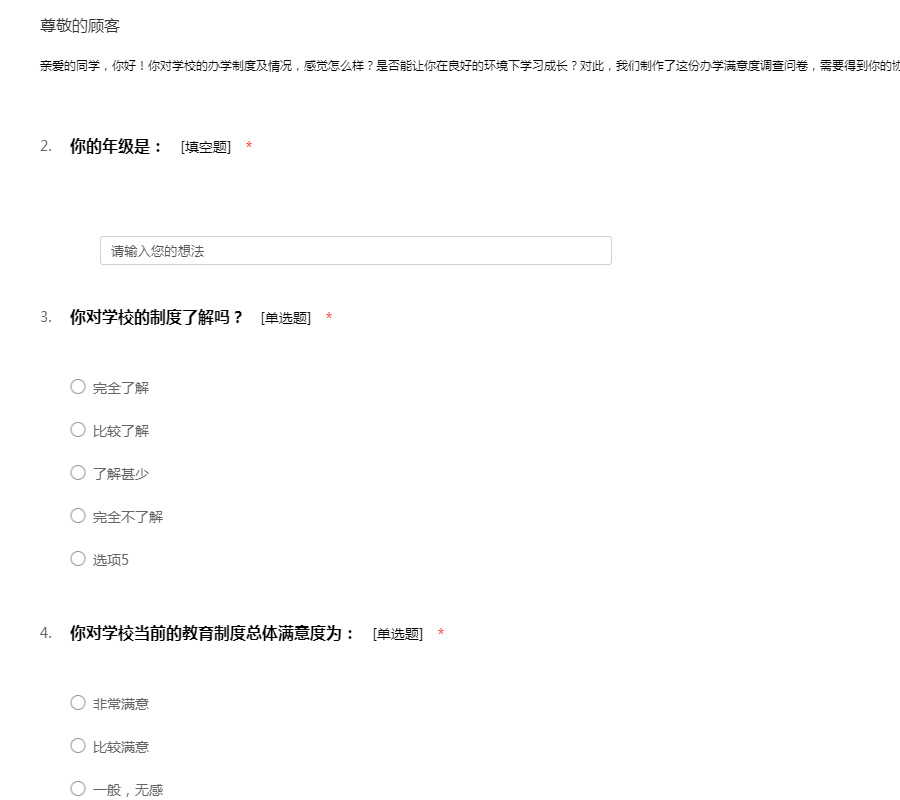Click the red required asterisk on question 4
Image resolution: width=900 pixels, height=800 pixels.
(x=441, y=634)
